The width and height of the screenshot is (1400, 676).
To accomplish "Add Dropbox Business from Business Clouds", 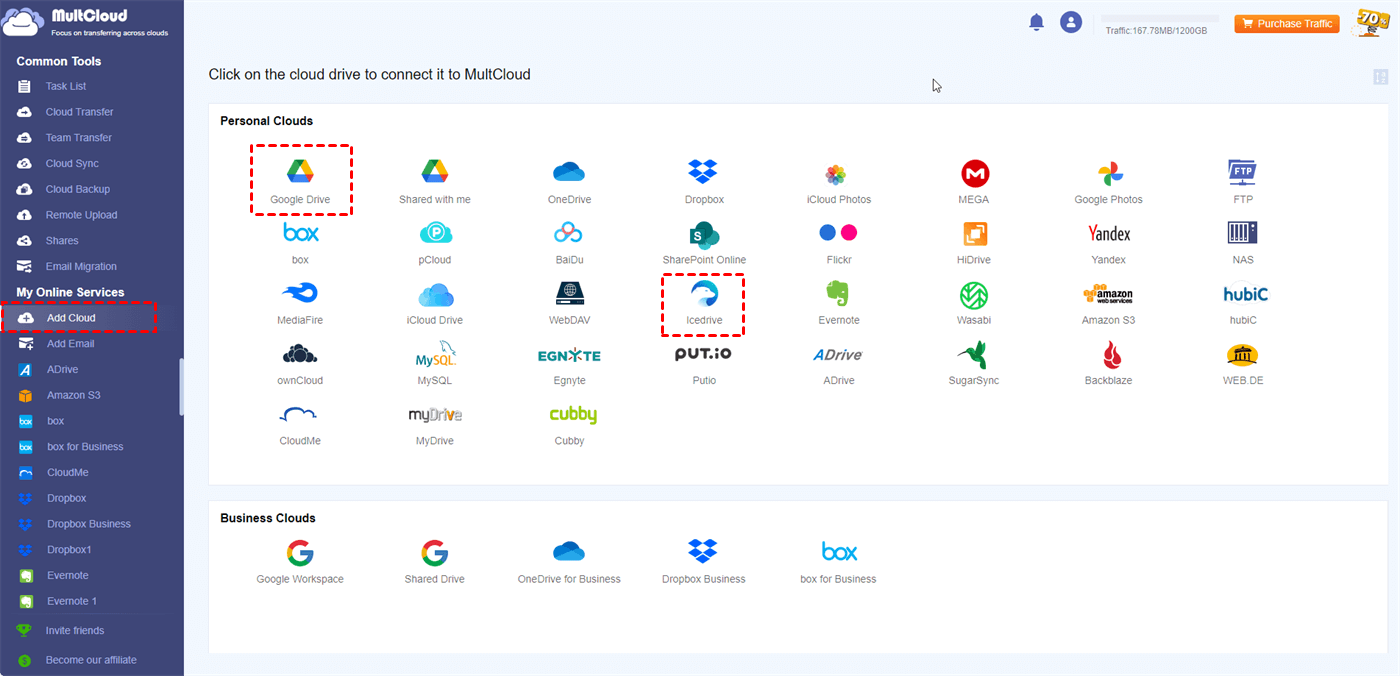I will click(x=704, y=562).
